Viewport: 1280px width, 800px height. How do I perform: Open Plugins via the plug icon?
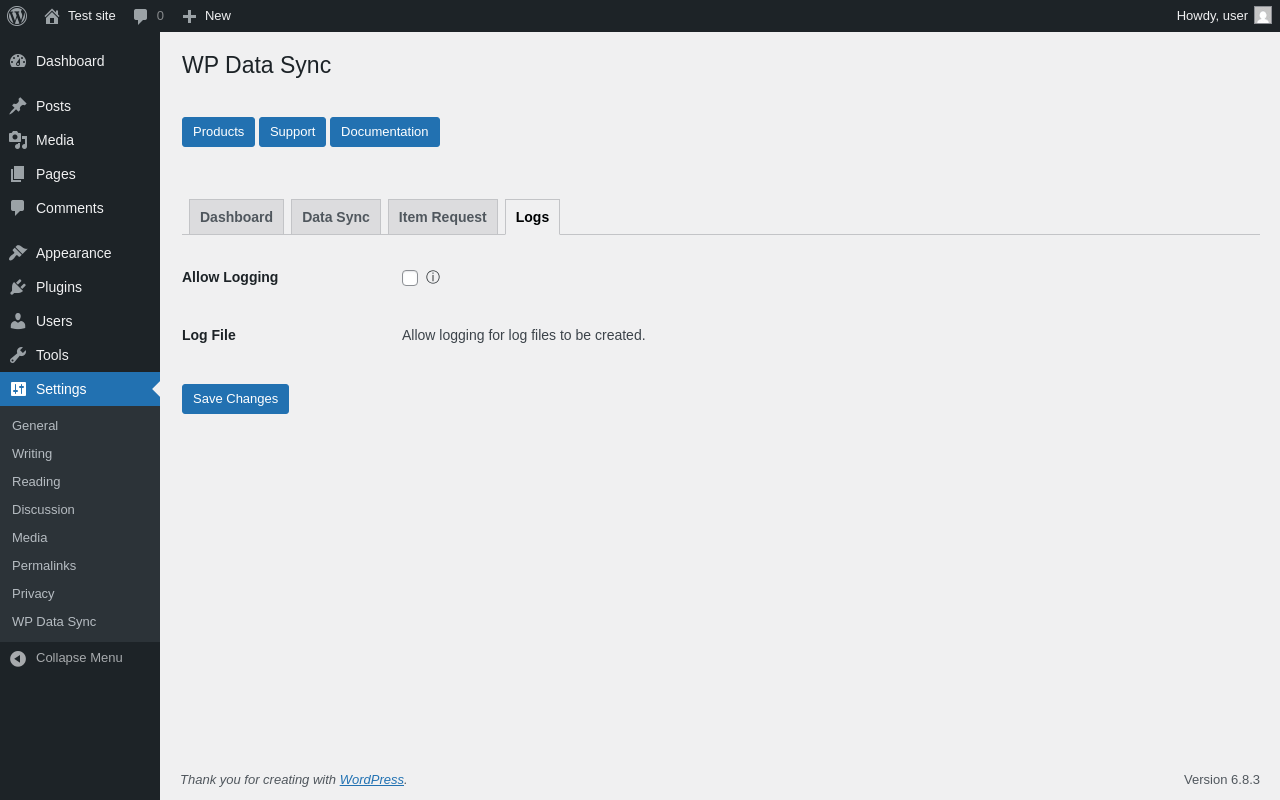pyautogui.click(x=18, y=287)
